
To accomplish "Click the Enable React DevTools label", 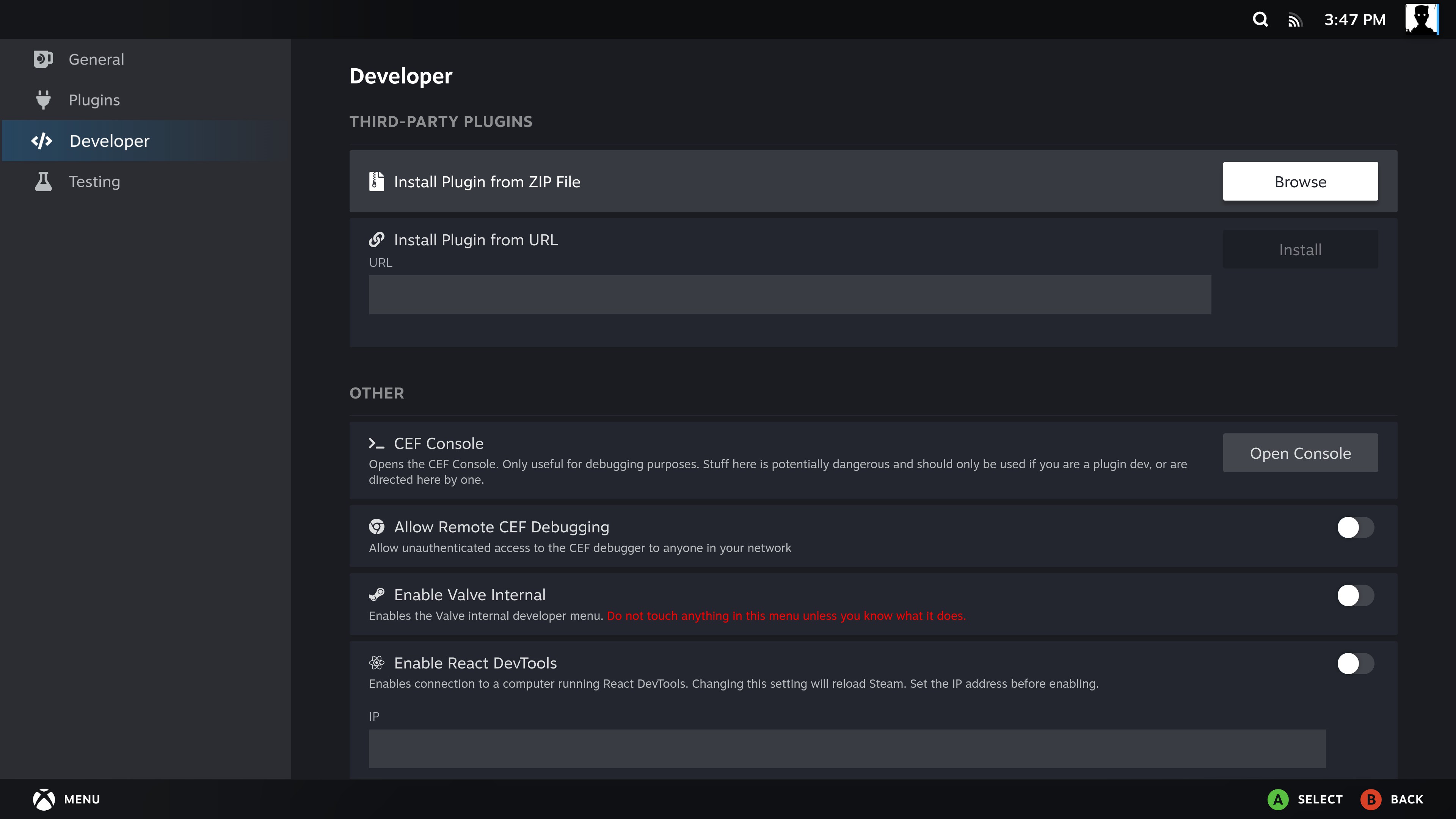I will [x=475, y=662].
